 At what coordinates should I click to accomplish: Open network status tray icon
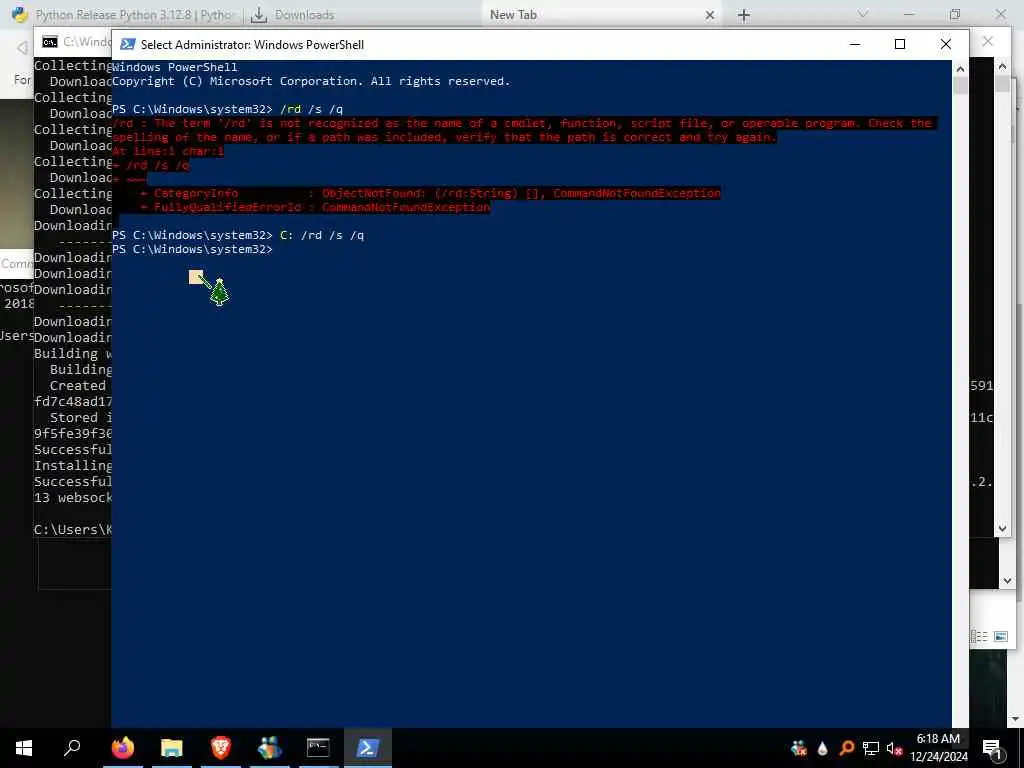tap(871, 748)
